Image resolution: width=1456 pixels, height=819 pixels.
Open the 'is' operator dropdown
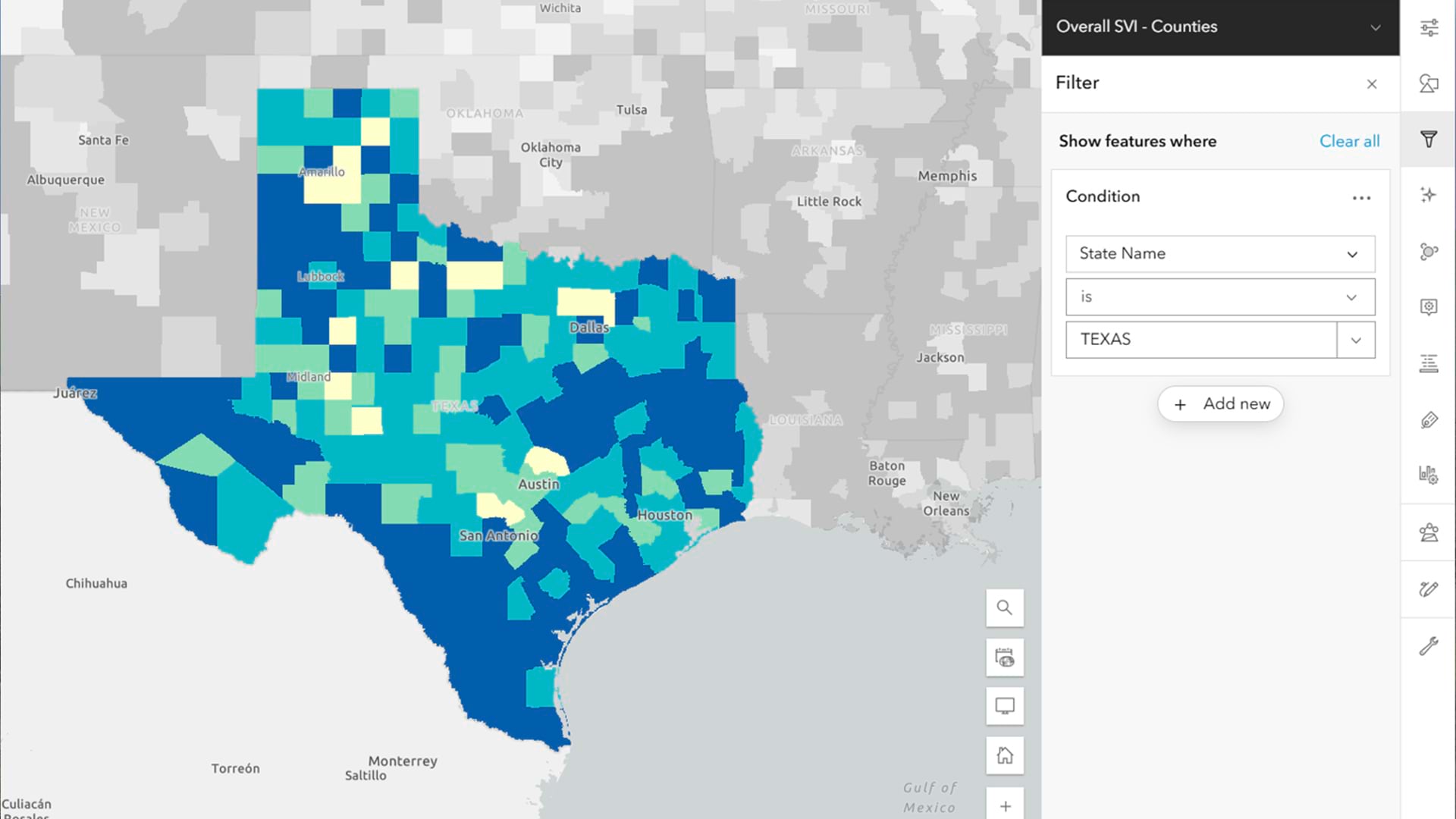point(1219,297)
